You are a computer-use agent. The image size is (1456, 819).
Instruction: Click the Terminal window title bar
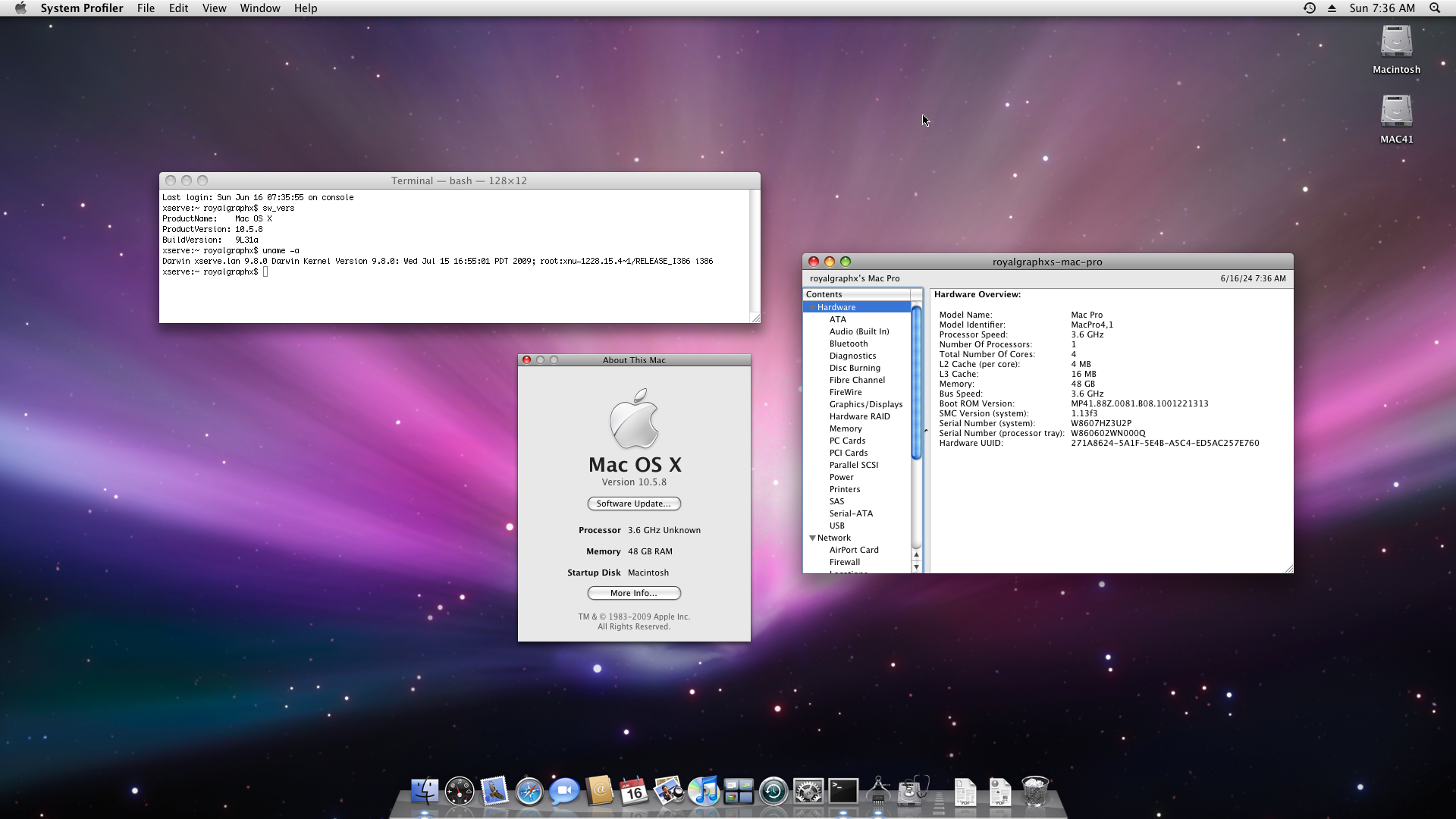tap(460, 180)
